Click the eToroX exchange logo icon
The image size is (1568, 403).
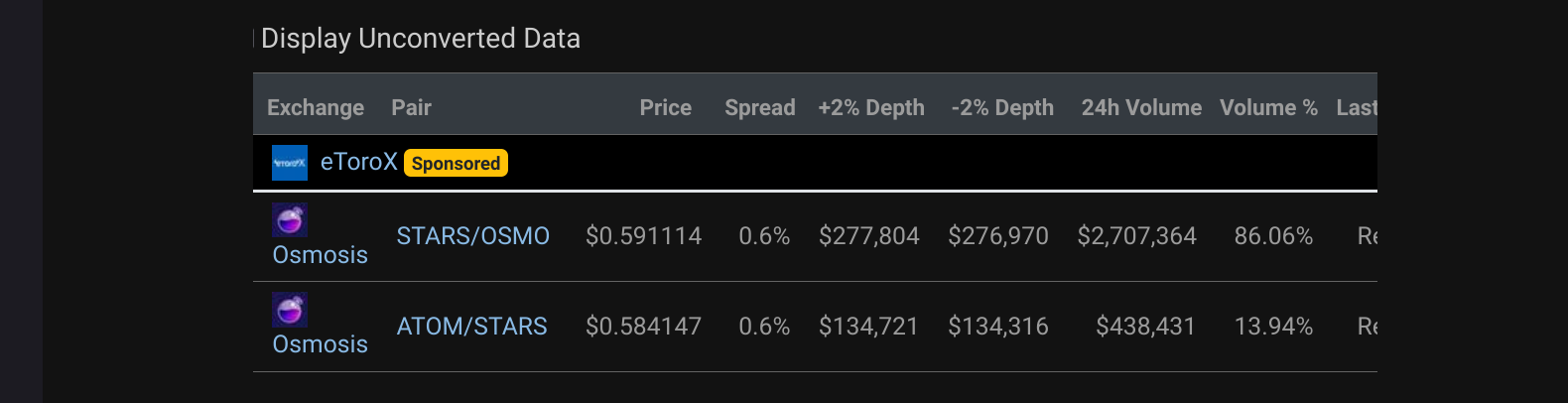(x=290, y=163)
